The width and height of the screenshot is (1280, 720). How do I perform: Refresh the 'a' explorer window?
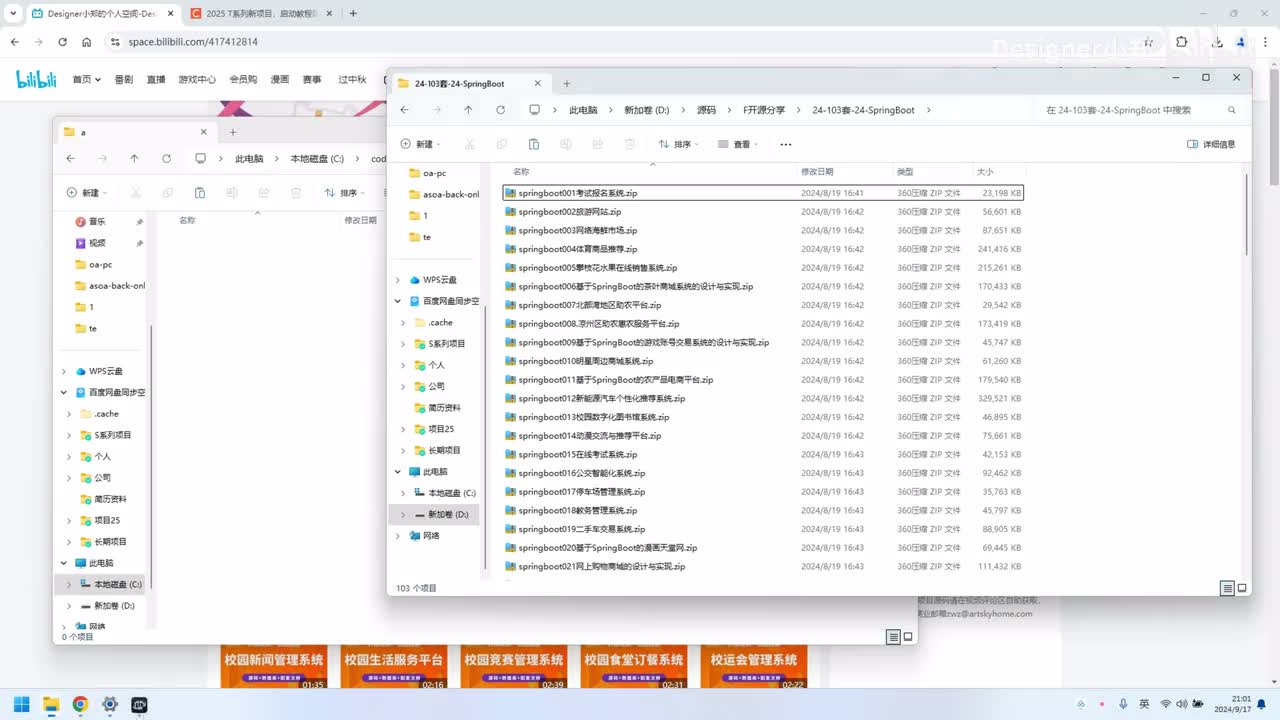pyautogui.click(x=166, y=158)
